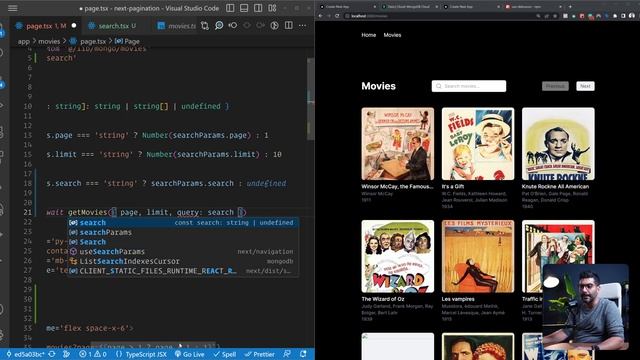Click the editor vertical scrollbar/minimap

pos(311,98)
